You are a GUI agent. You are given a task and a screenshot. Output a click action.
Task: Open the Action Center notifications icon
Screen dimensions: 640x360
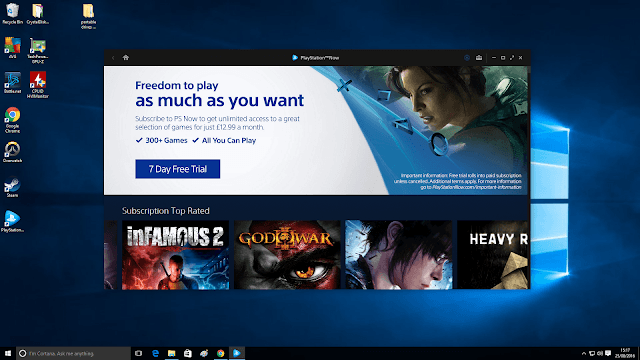pyautogui.click(x=608, y=353)
